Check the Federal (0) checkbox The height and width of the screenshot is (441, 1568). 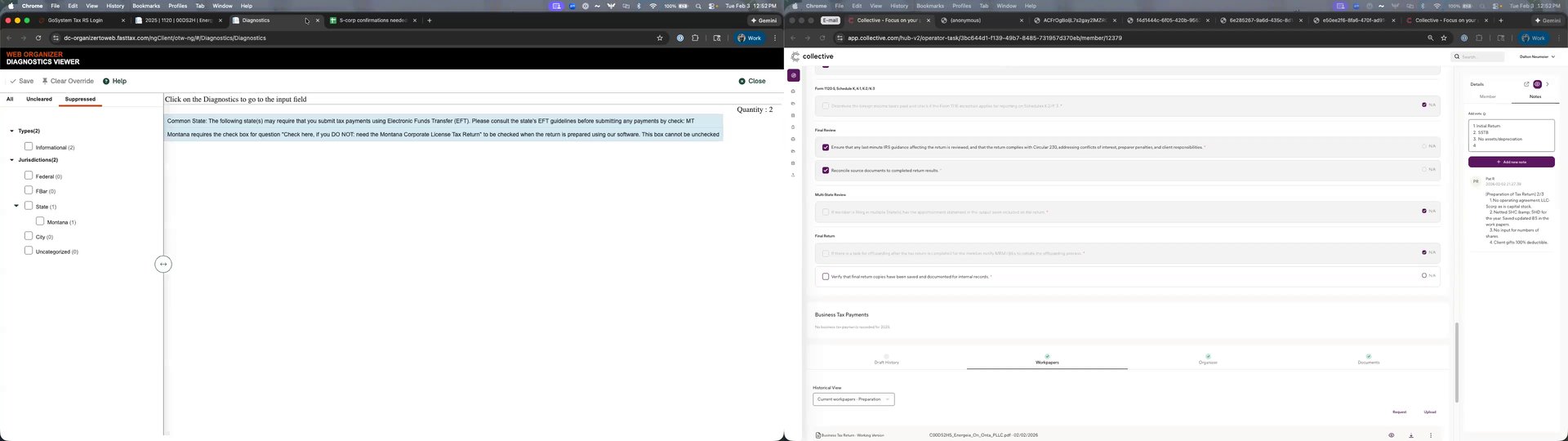(x=29, y=176)
